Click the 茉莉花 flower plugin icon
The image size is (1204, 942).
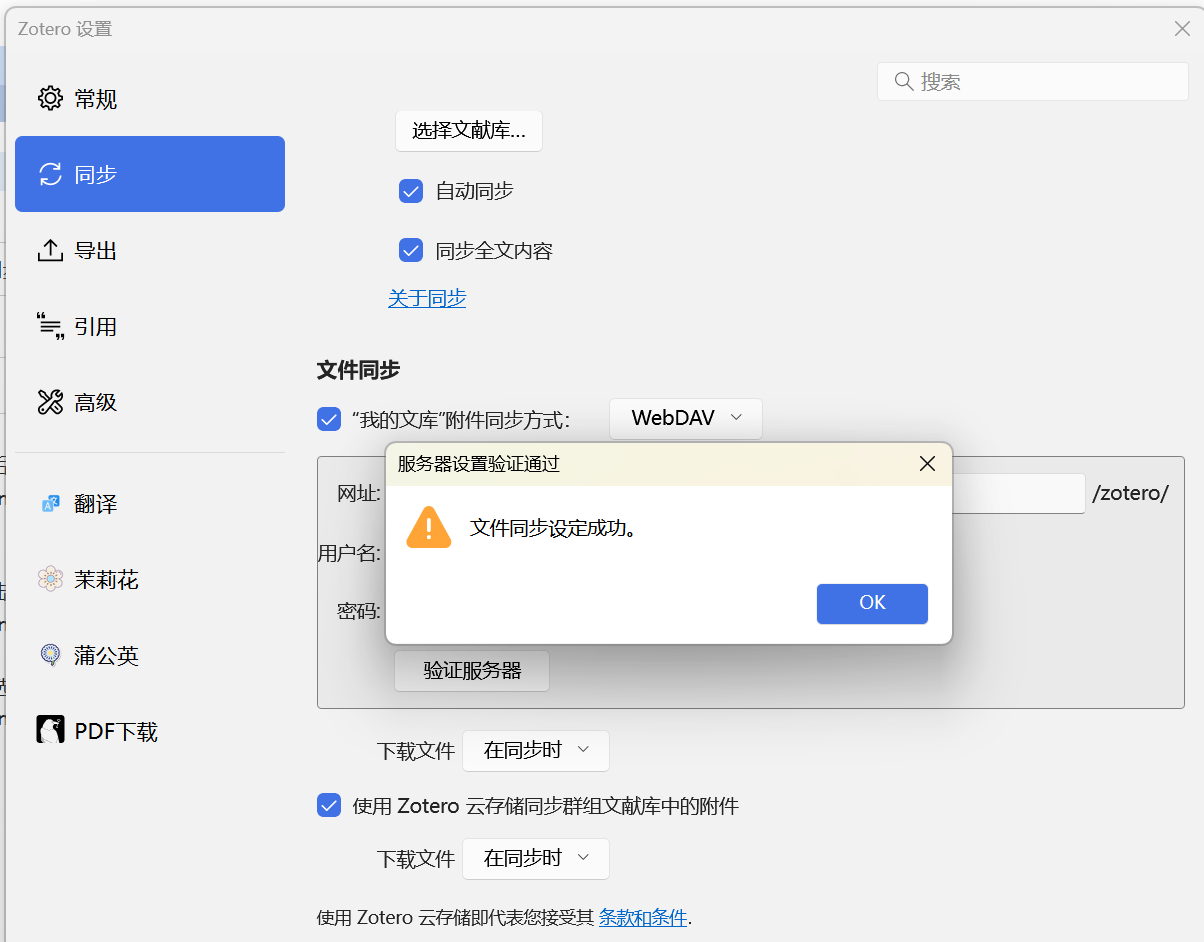pyautogui.click(x=50, y=579)
